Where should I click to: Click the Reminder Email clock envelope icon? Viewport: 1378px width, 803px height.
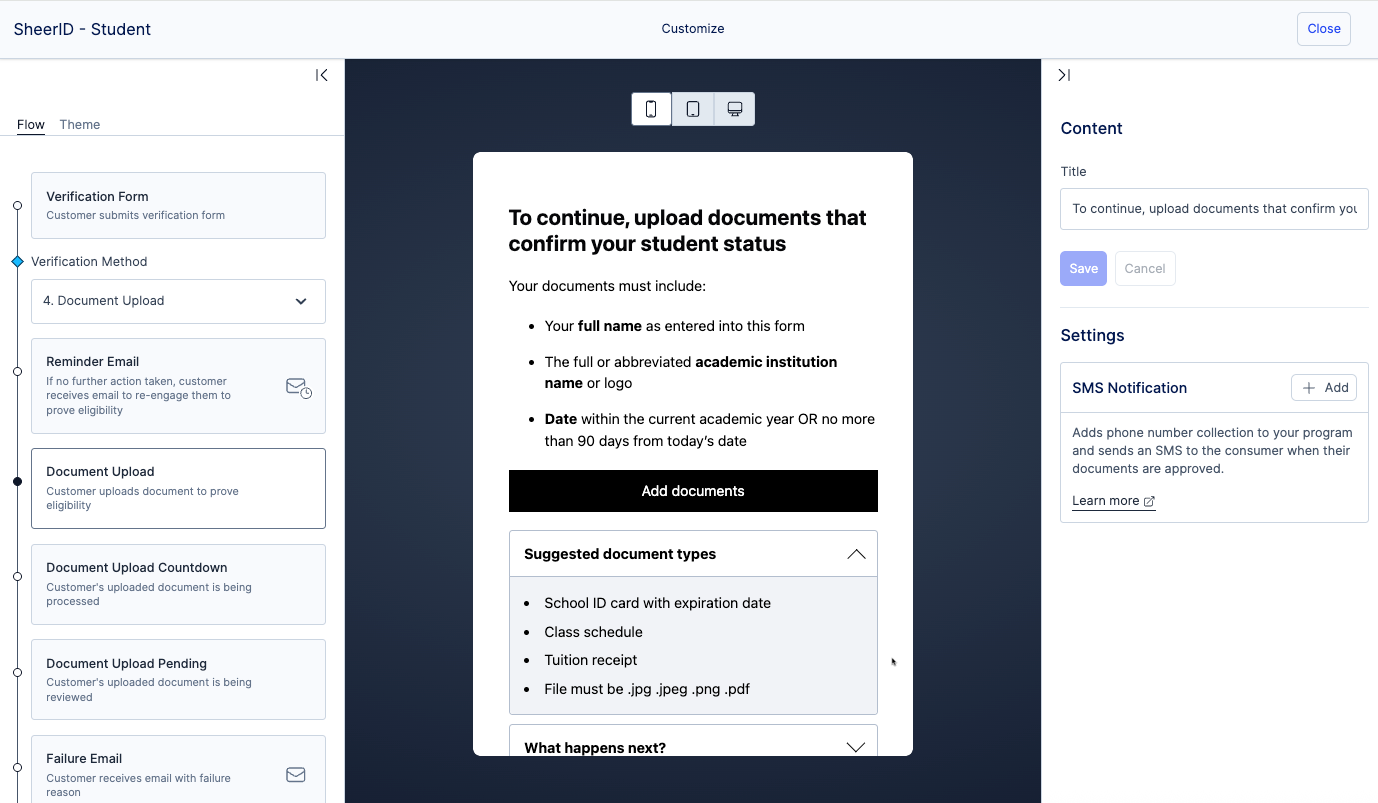(x=298, y=388)
